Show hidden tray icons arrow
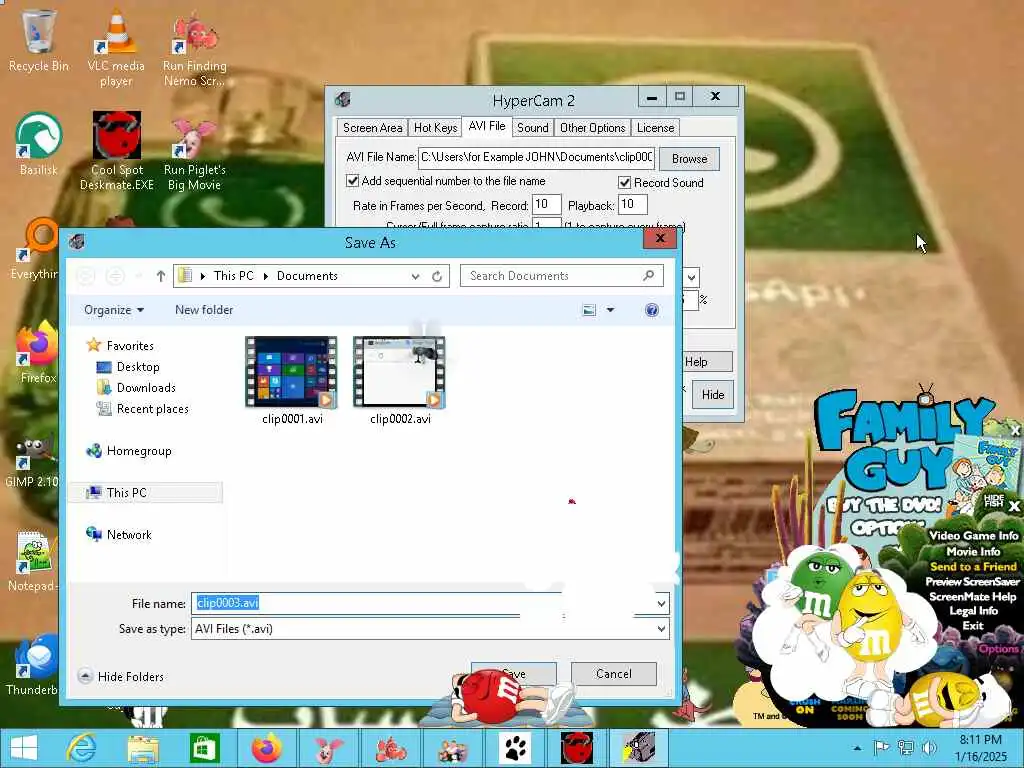Viewport: 1024px width, 768px height. click(x=857, y=748)
